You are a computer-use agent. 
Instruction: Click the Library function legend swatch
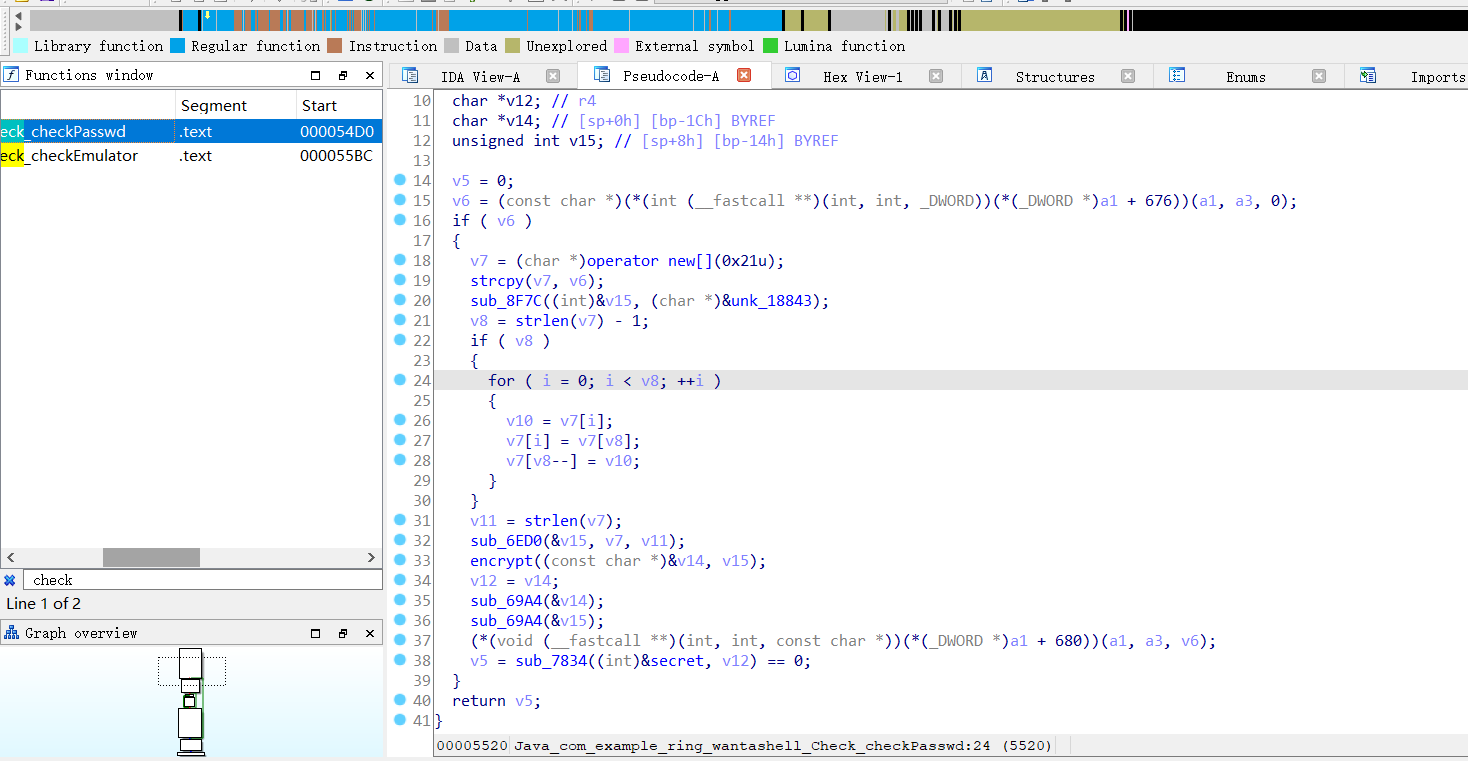(20, 45)
